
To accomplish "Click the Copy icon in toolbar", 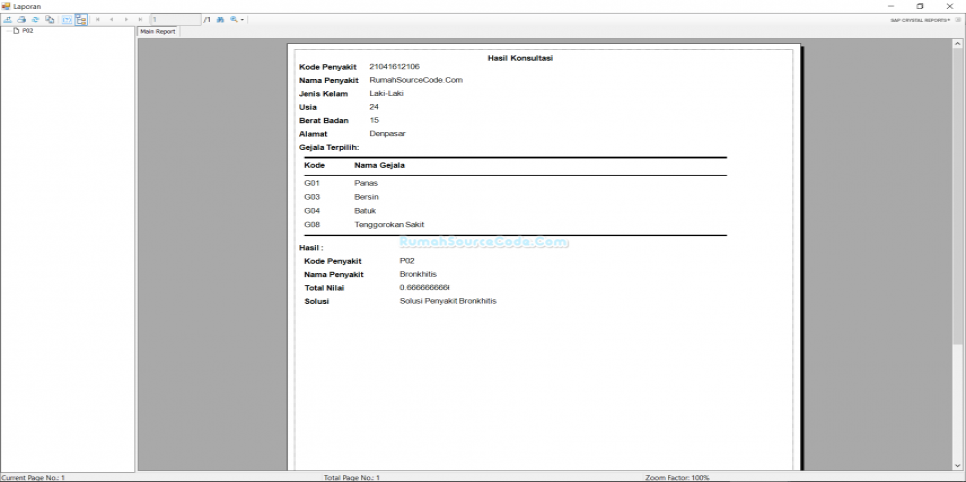I will point(49,19).
